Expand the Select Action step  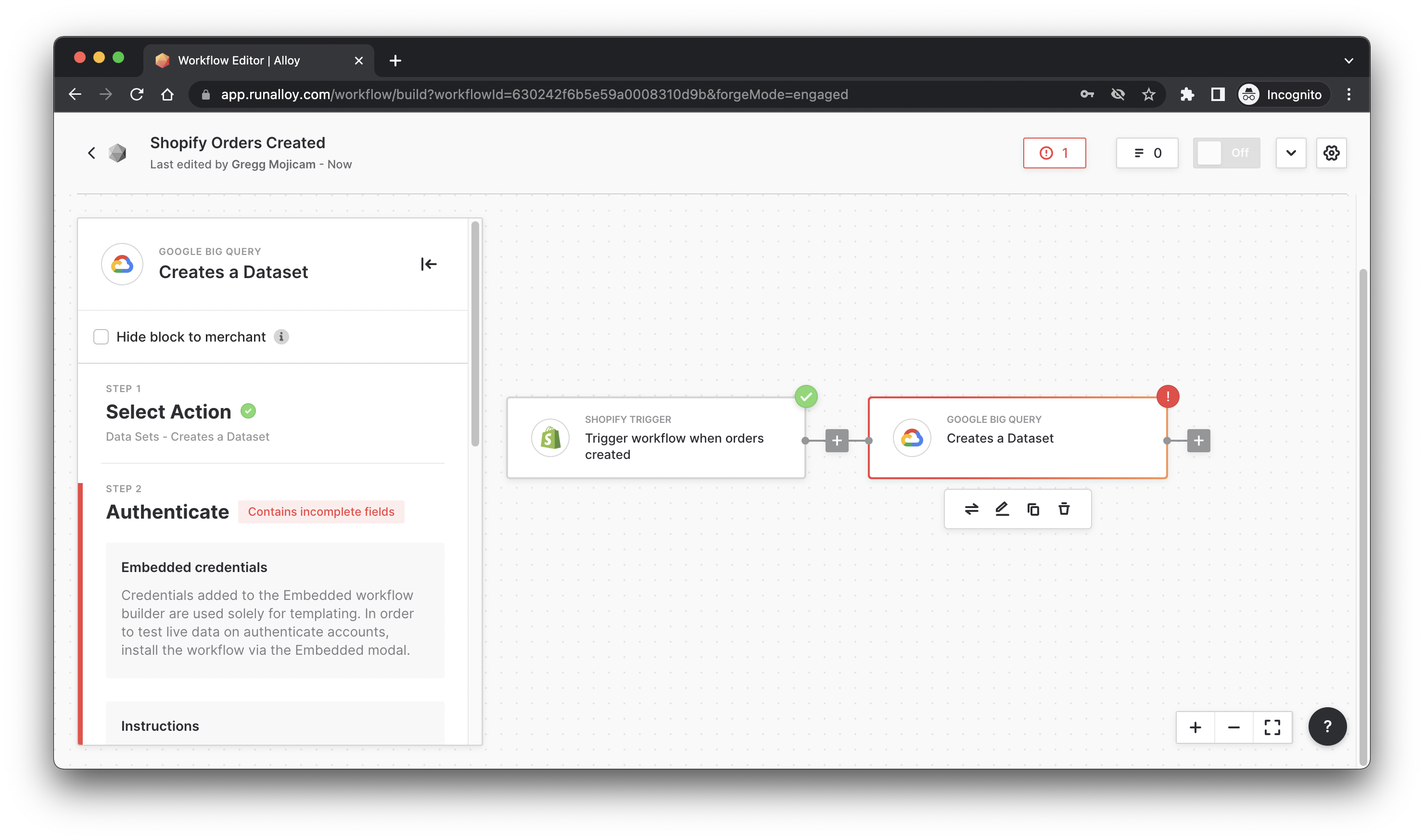(x=169, y=412)
